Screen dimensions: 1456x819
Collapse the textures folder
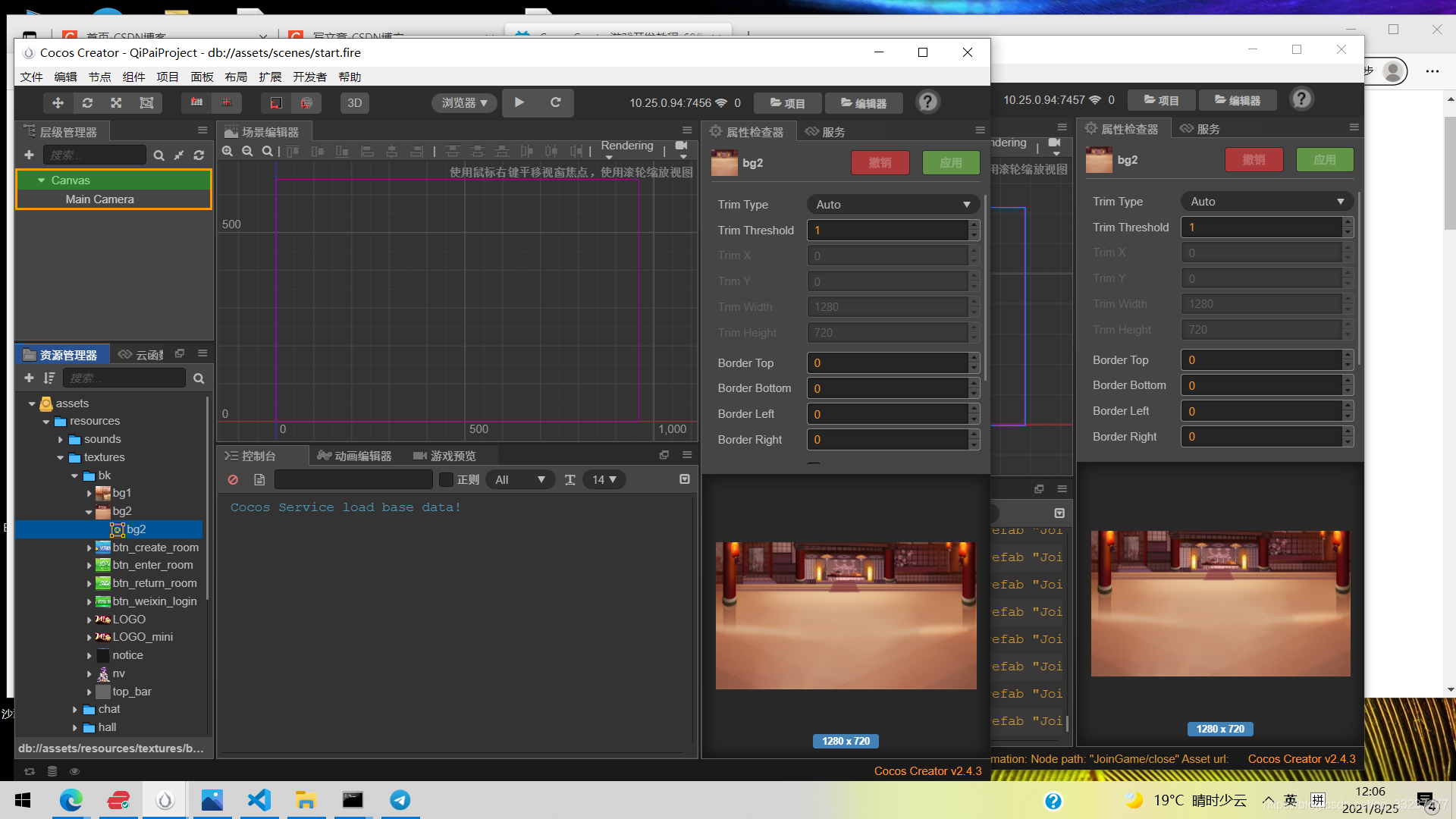tap(61, 458)
